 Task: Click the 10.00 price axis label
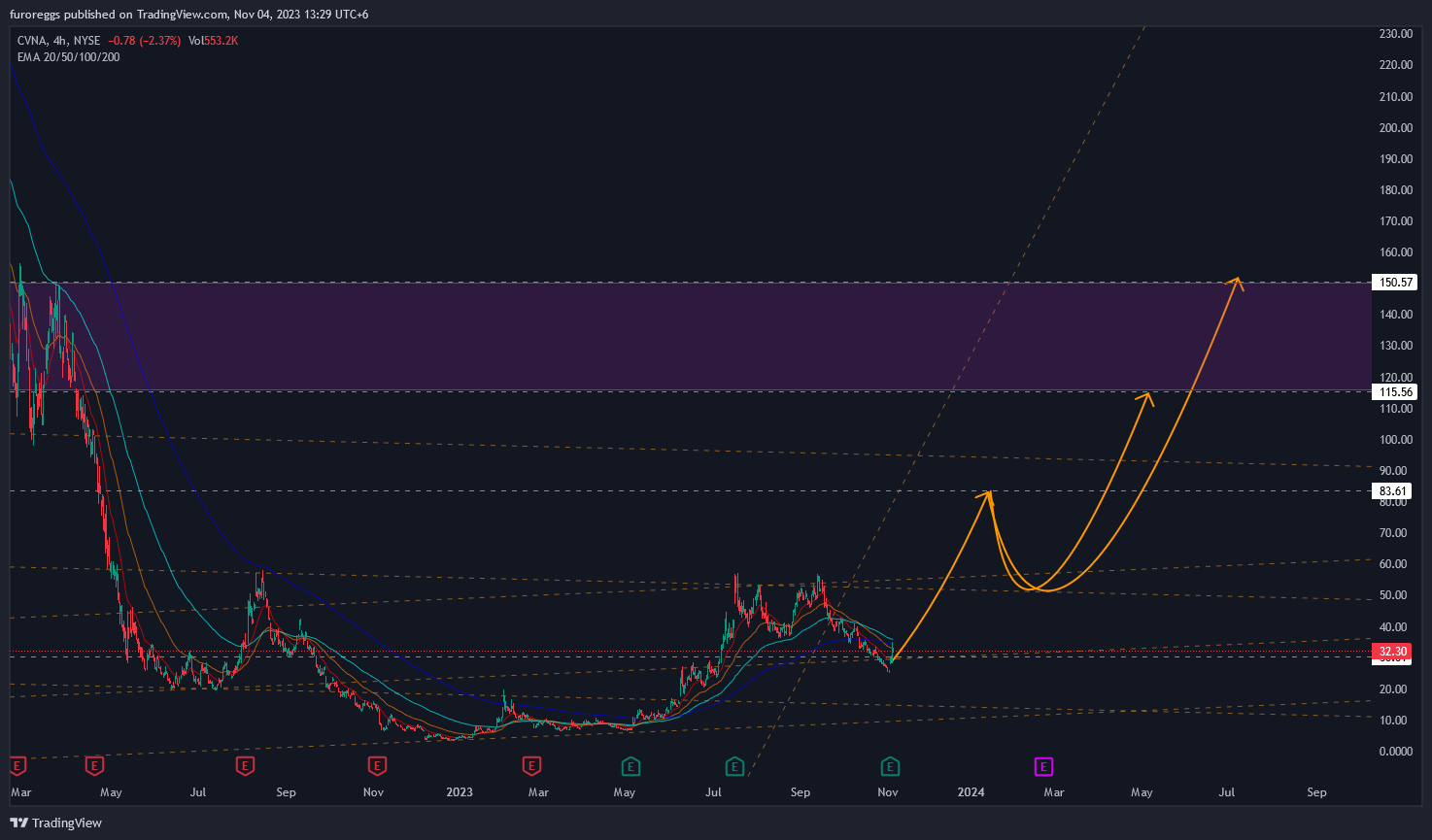click(1395, 720)
